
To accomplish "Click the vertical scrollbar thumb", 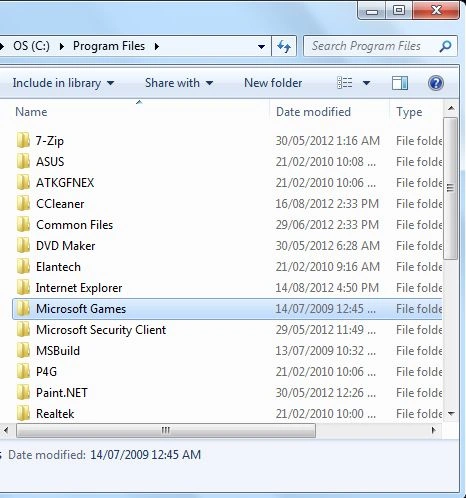I will tap(450, 188).
